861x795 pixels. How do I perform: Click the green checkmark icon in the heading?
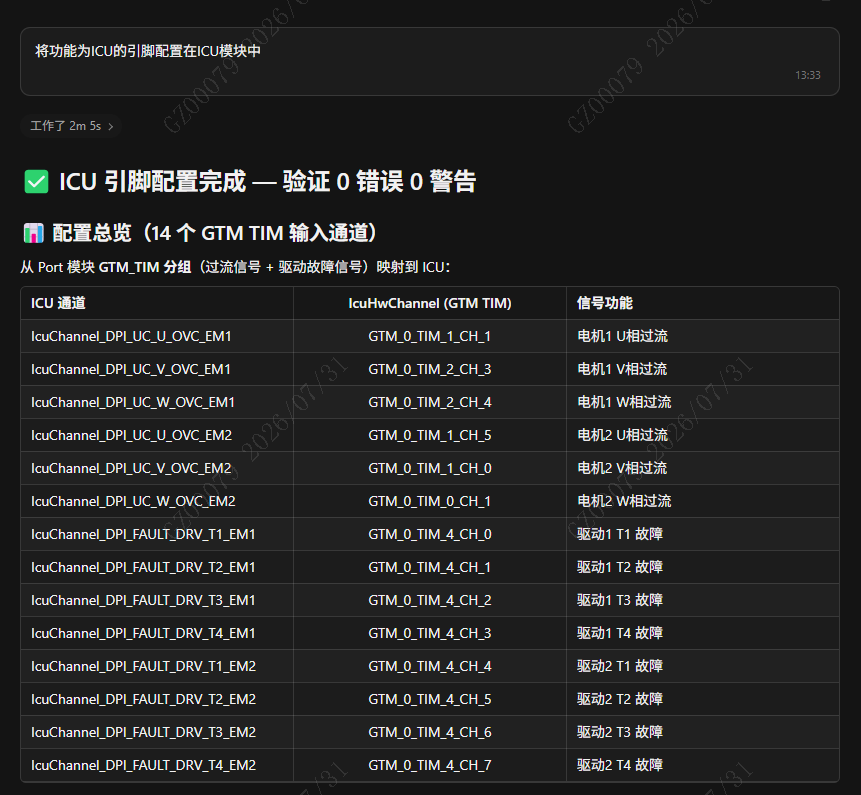click(36, 182)
